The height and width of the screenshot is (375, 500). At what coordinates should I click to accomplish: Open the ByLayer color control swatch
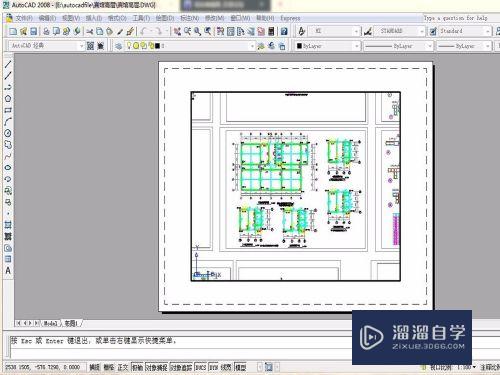tap(328, 46)
